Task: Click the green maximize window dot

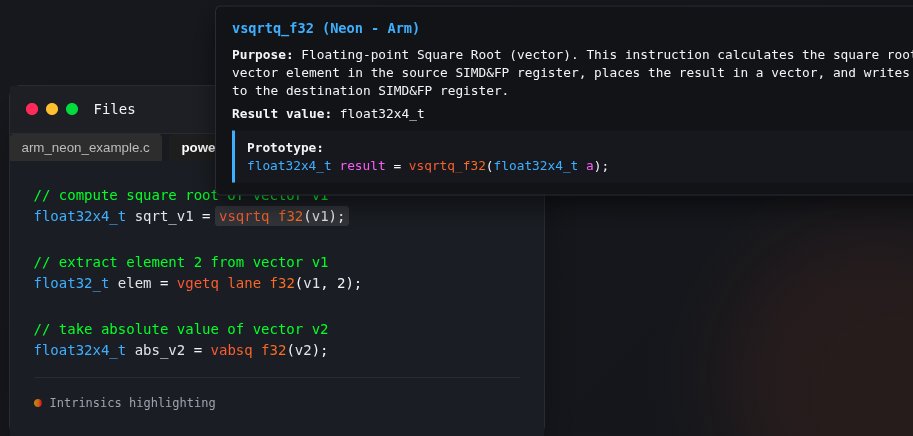Action: click(x=72, y=109)
